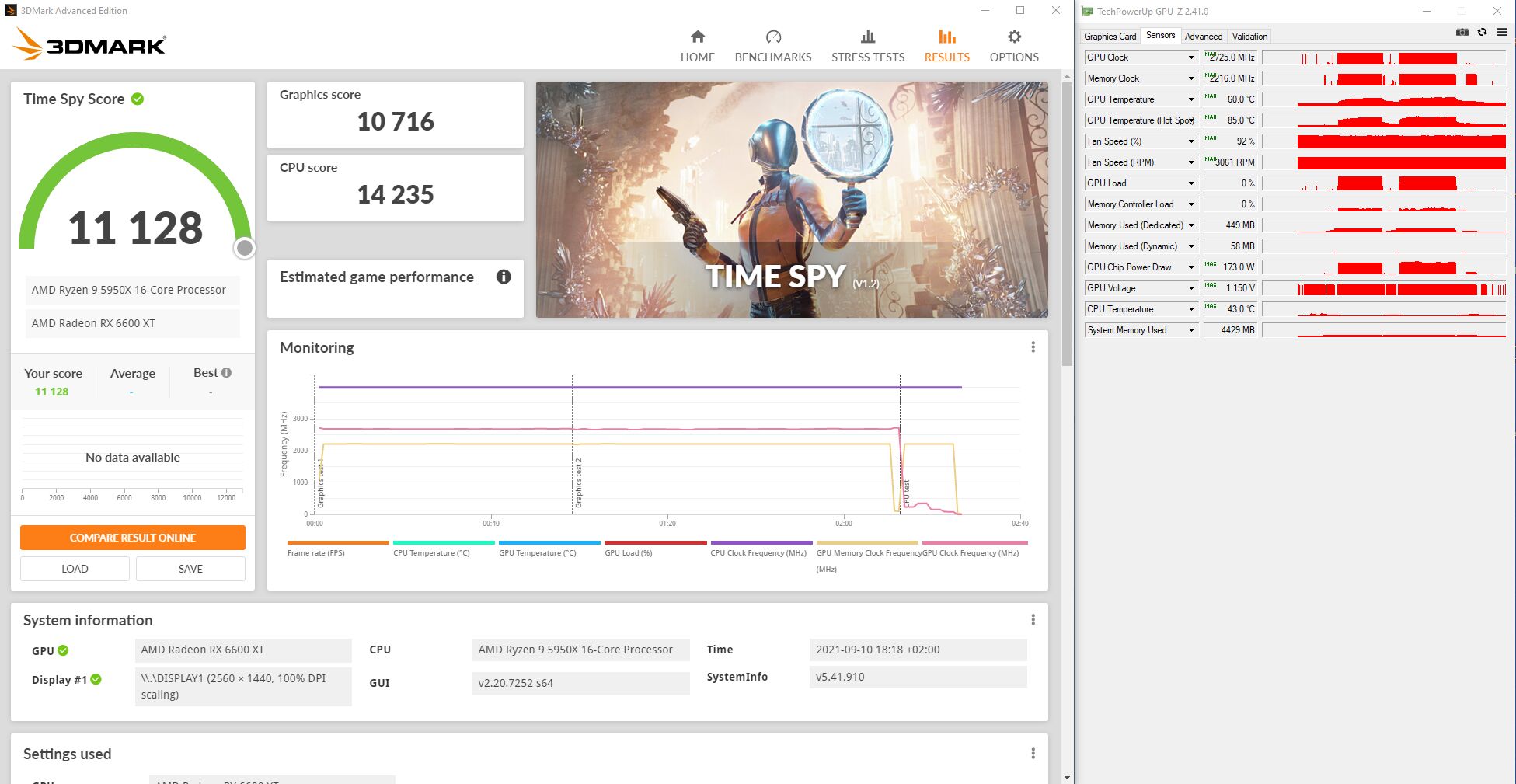Open the Memory Clock sensor dropdown

coord(1190,78)
